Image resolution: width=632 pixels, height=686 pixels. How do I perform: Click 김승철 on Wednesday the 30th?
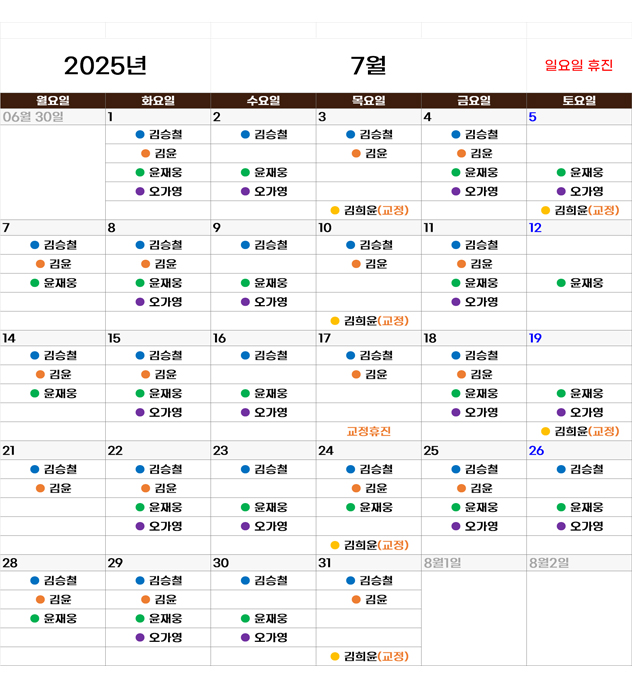[x=264, y=581]
